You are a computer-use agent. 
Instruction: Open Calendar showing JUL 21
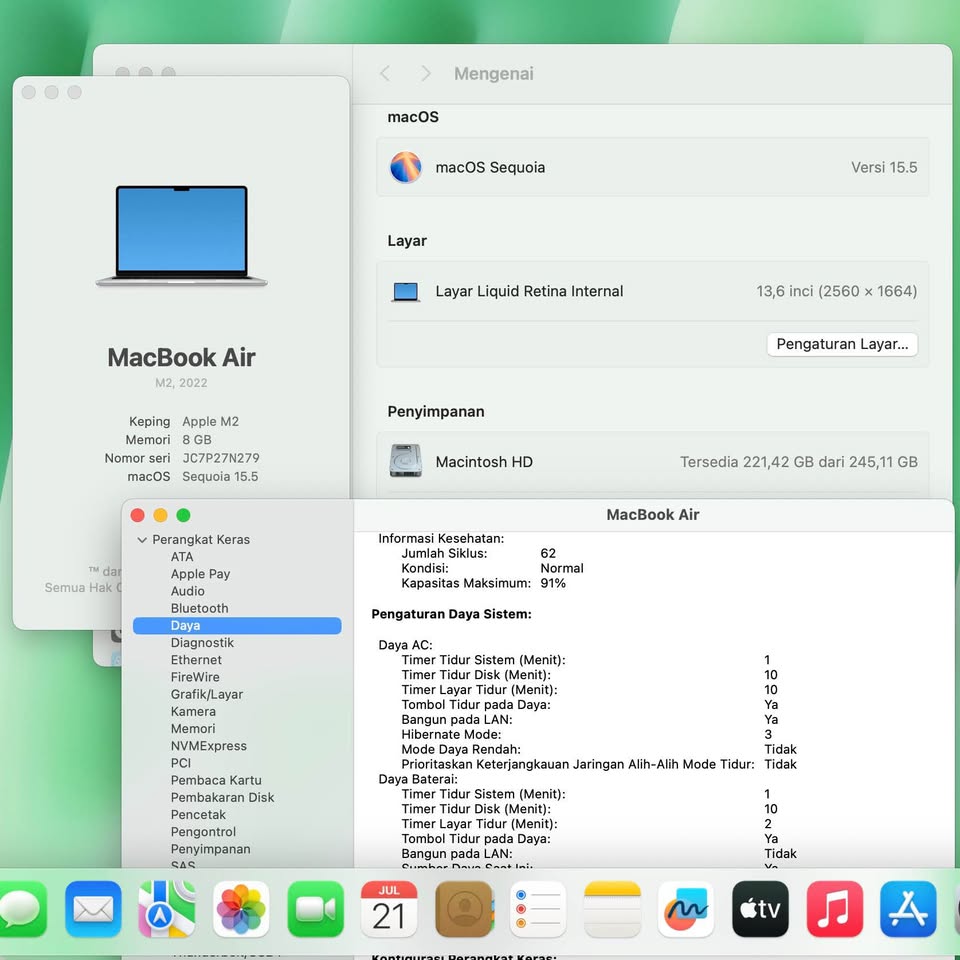(x=389, y=909)
